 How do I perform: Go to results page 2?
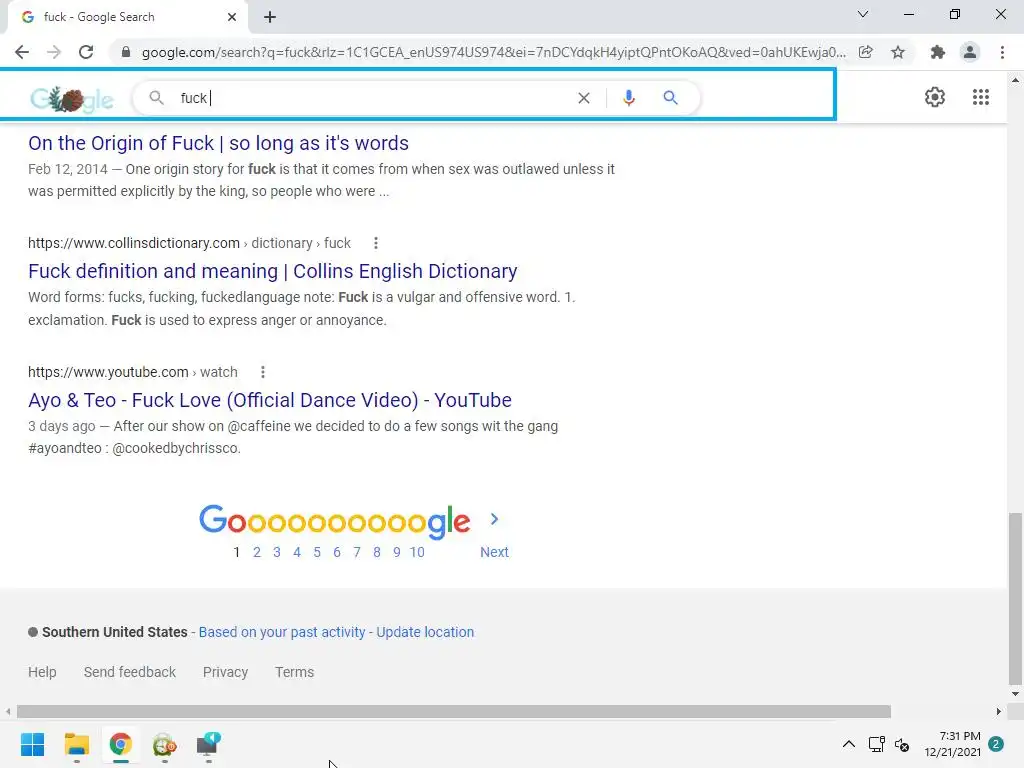pyautogui.click(x=257, y=552)
